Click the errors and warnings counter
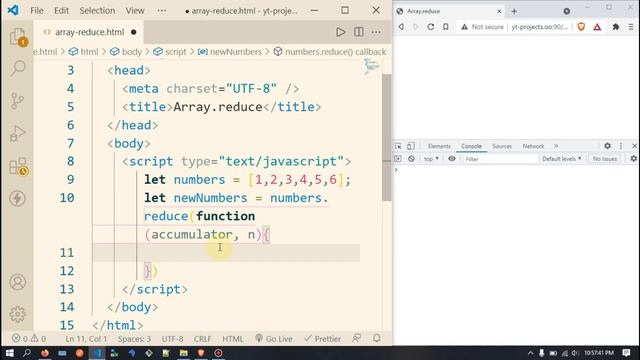 pos(29,339)
